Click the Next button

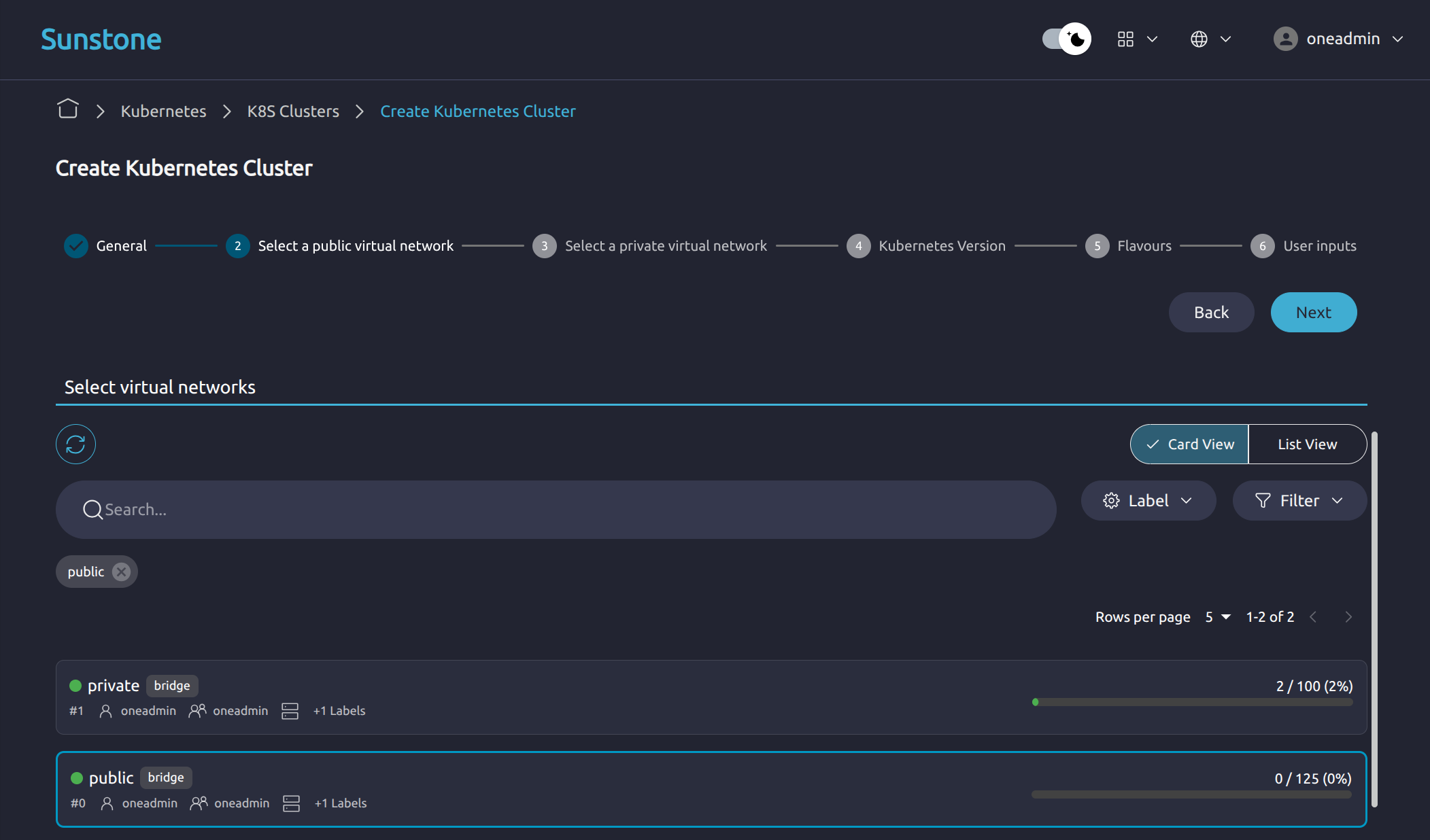point(1313,313)
